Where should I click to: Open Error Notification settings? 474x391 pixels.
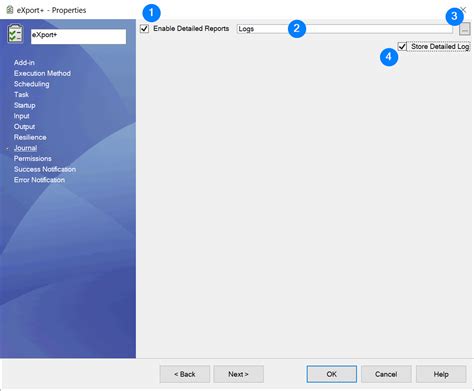(39, 180)
